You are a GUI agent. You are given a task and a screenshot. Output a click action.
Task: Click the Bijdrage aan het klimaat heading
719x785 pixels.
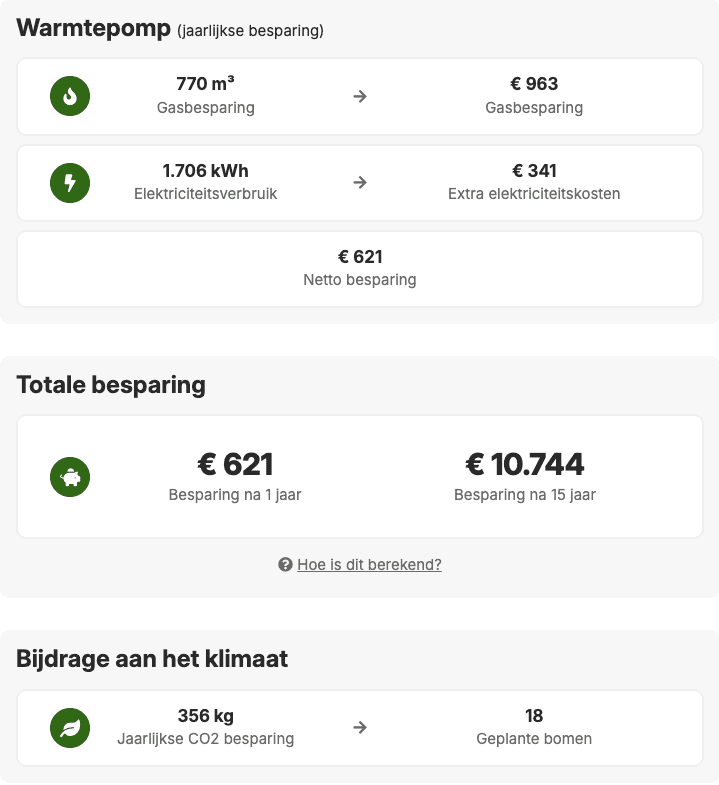152,658
